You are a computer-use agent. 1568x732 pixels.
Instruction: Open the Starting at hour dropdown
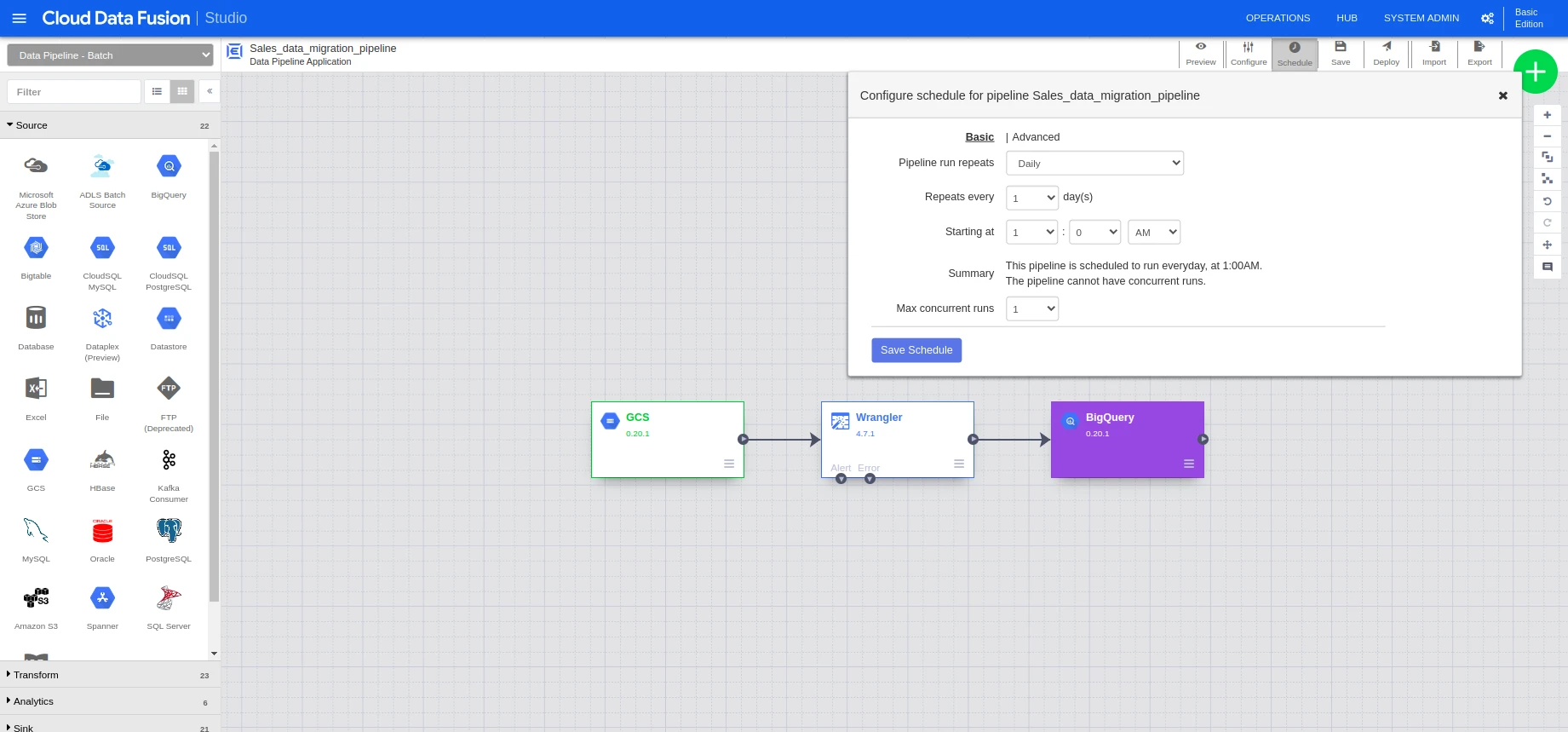(x=1032, y=232)
